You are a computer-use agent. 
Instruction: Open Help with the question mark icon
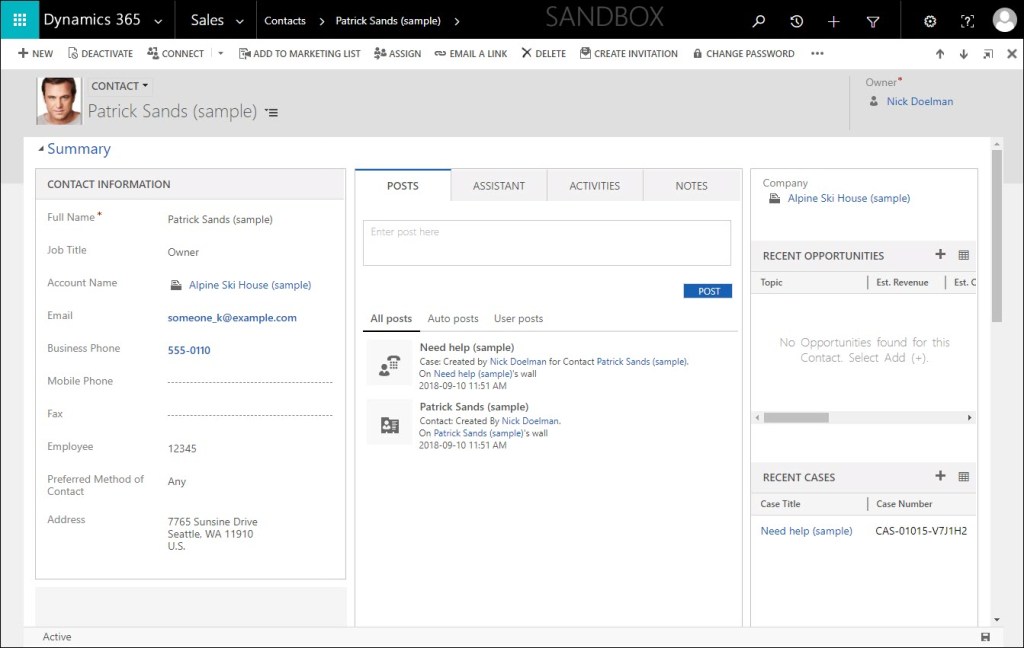[x=966, y=19]
